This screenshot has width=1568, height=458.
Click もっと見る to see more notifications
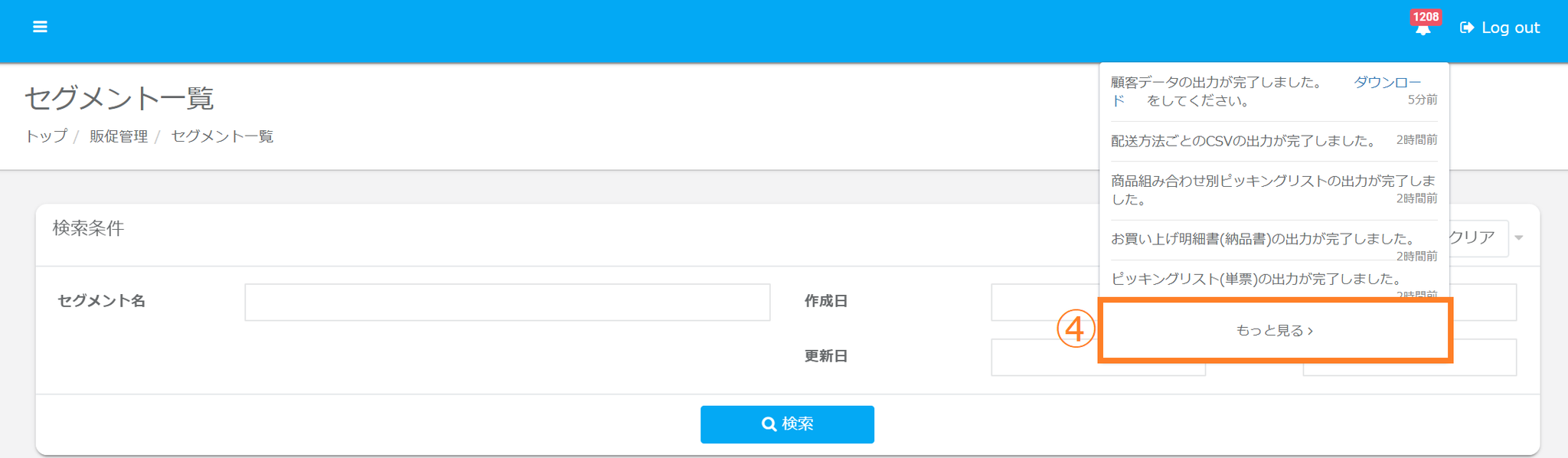(1275, 330)
